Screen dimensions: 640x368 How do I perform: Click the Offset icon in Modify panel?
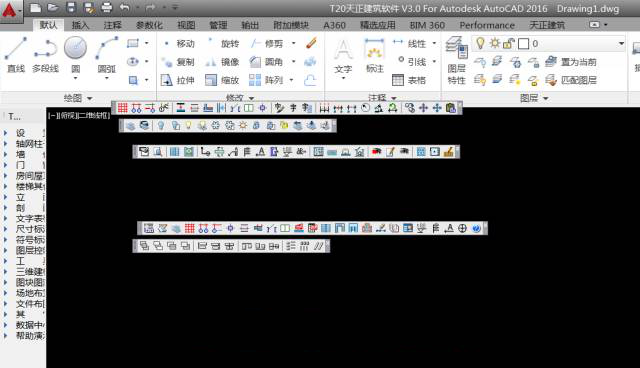click(310, 80)
